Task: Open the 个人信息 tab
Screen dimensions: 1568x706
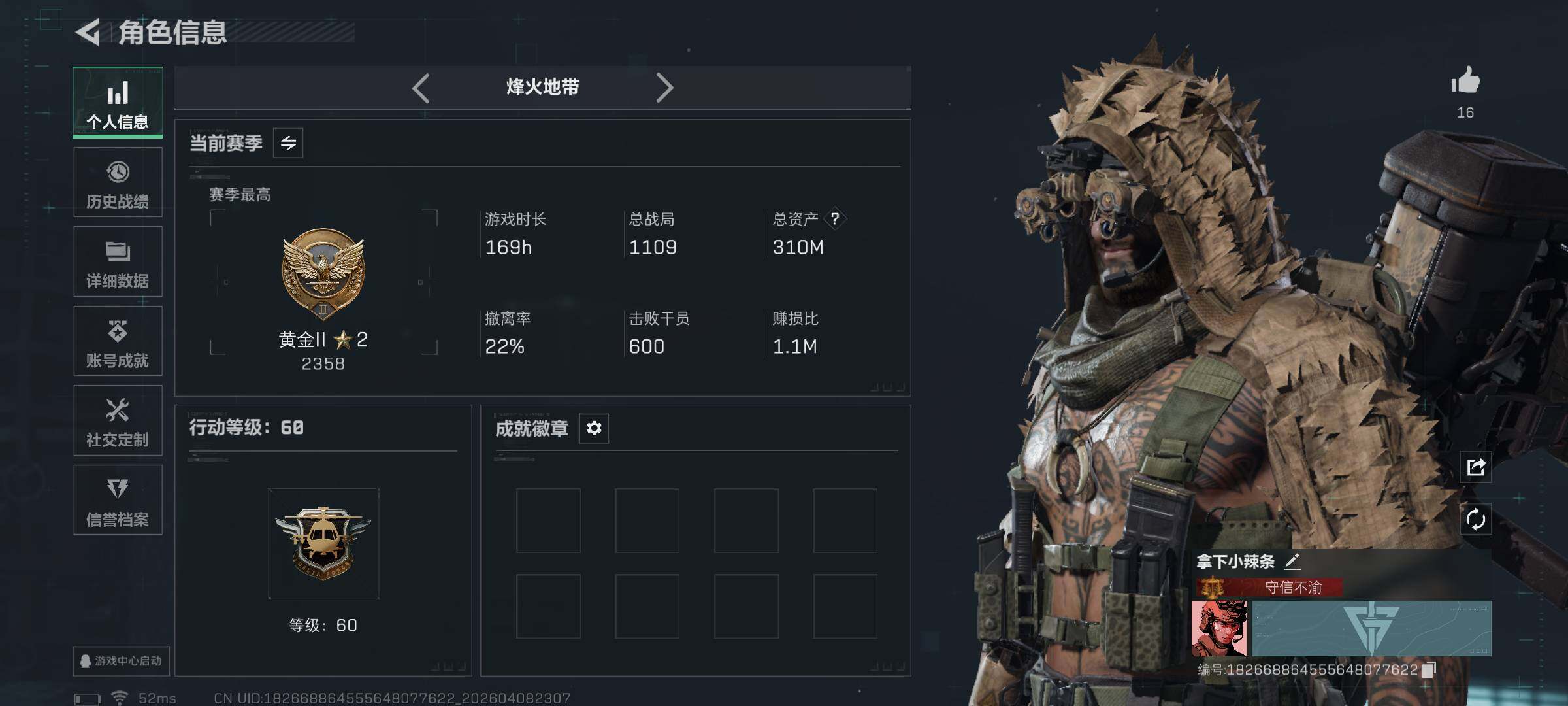Action: (x=118, y=103)
